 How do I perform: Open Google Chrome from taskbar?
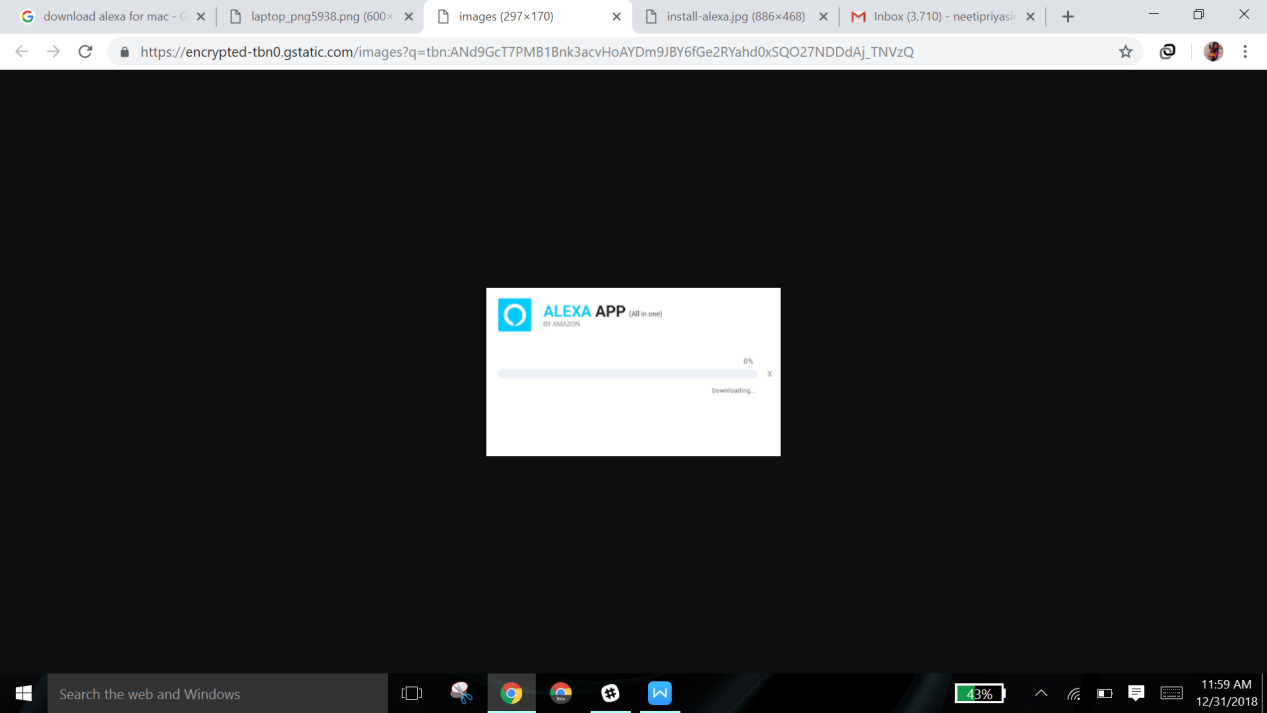point(511,693)
